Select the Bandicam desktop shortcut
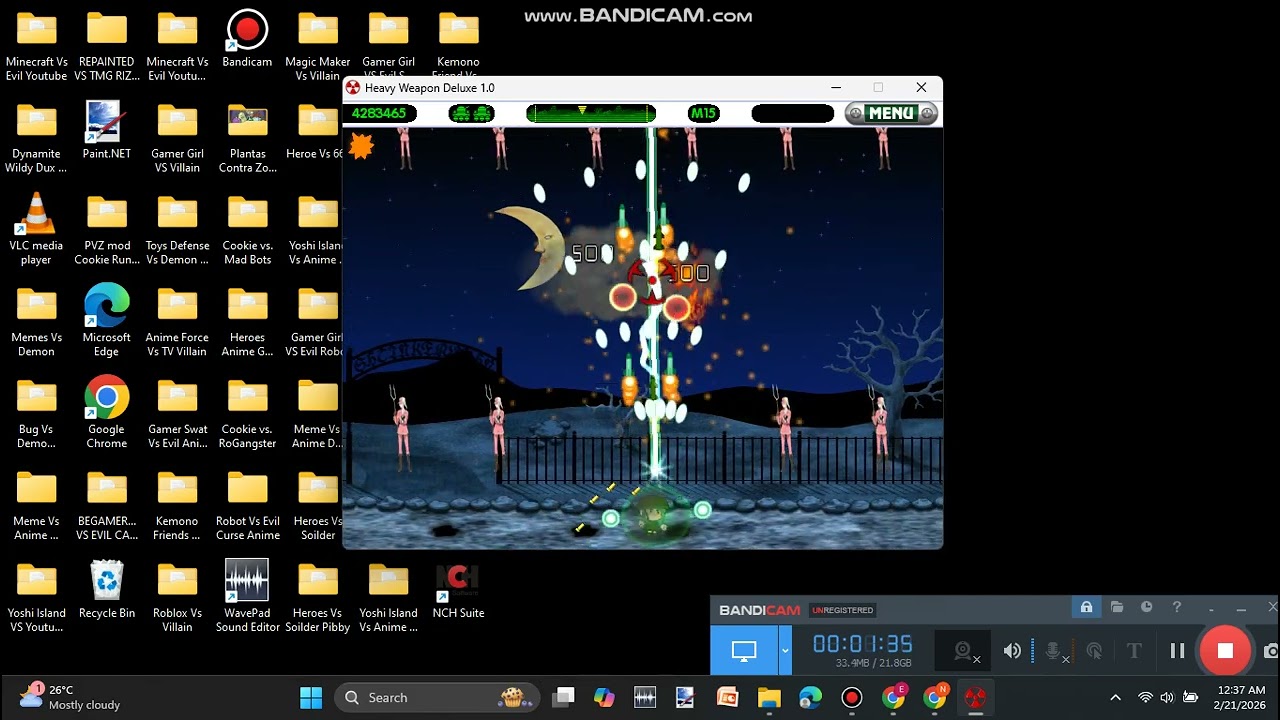 point(247,40)
